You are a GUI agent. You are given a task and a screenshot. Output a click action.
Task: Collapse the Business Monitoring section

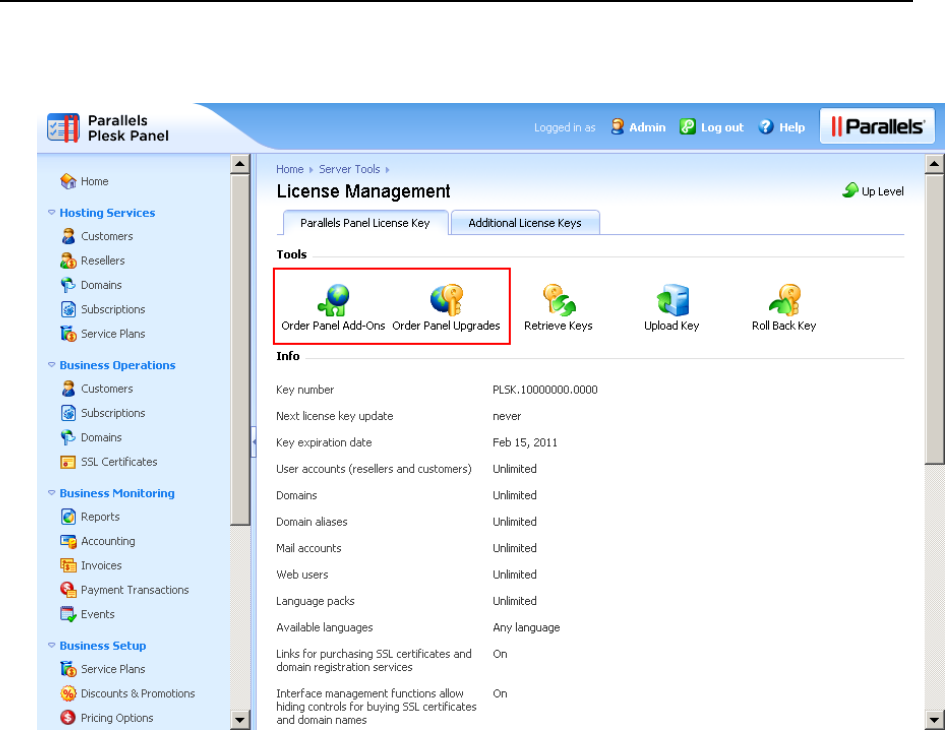(51, 492)
